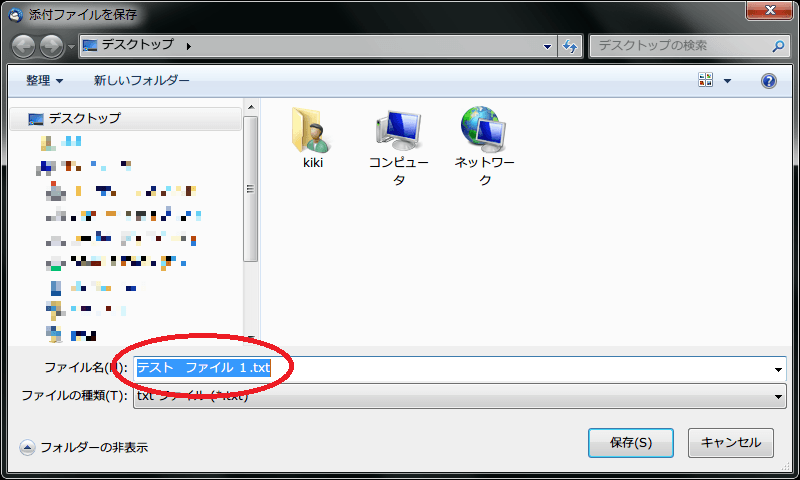Viewport: 800px width, 480px height.
Task: Select デスクトップ in the navigation tree
Action: pos(84,118)
